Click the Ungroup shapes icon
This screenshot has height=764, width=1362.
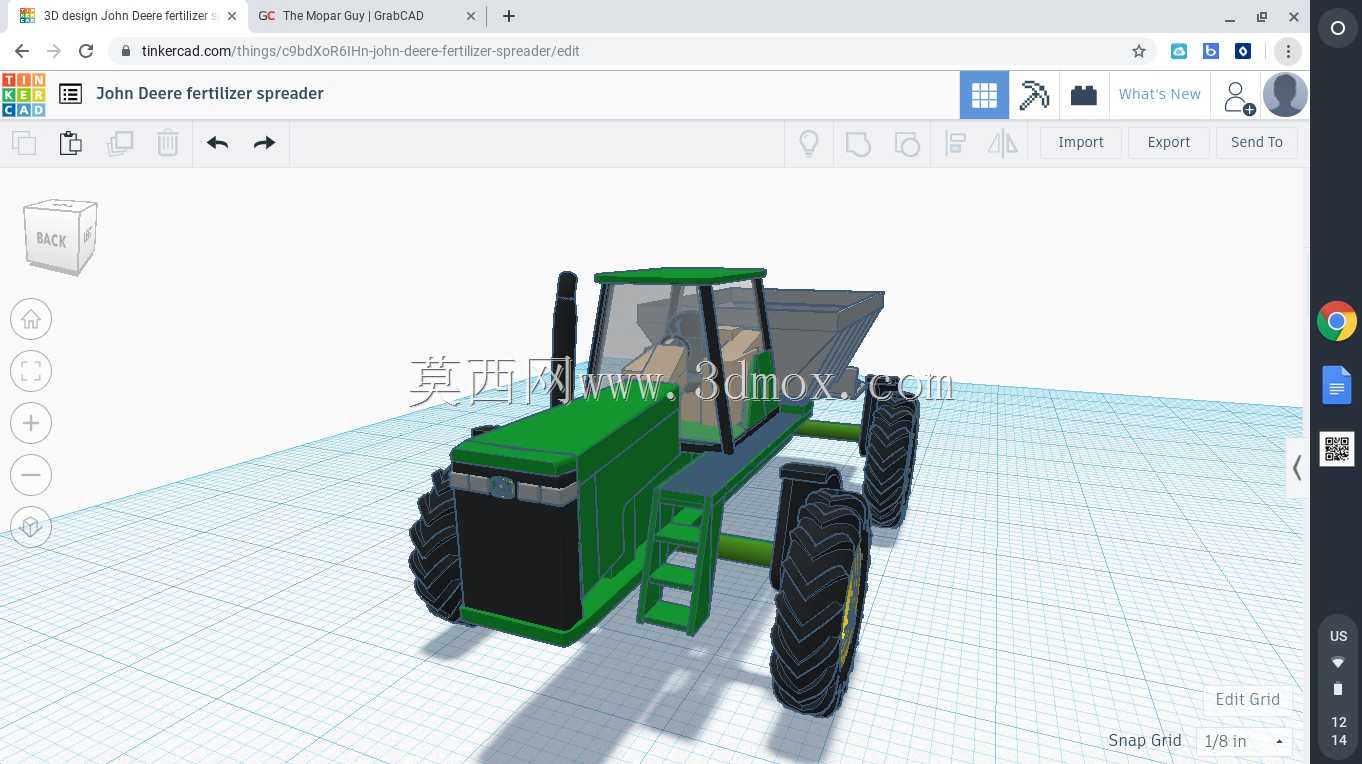point(906,143)
